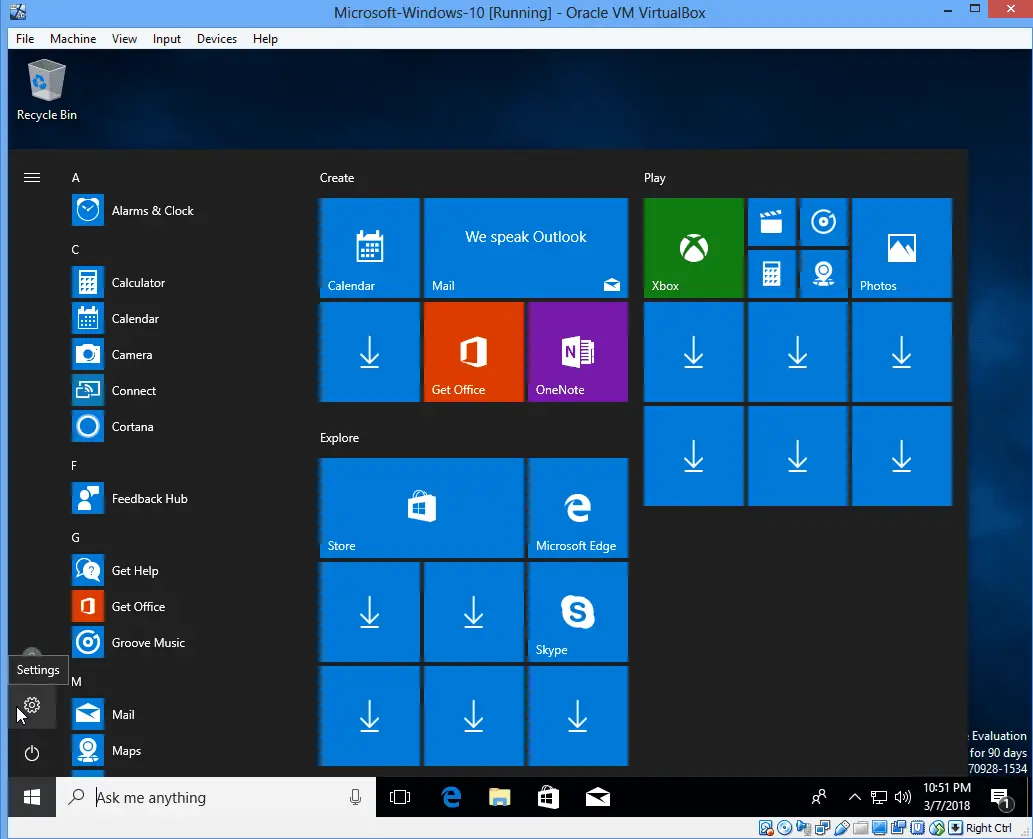Open File Explorer from the taskbar
The height and width of the screenshot is (839, 1033).
click(500, 798)
